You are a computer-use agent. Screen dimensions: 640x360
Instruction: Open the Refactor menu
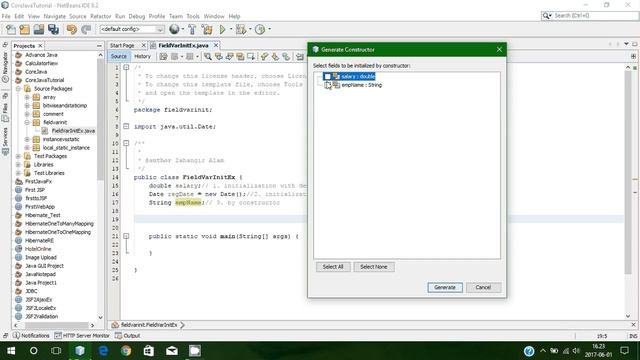100,16
